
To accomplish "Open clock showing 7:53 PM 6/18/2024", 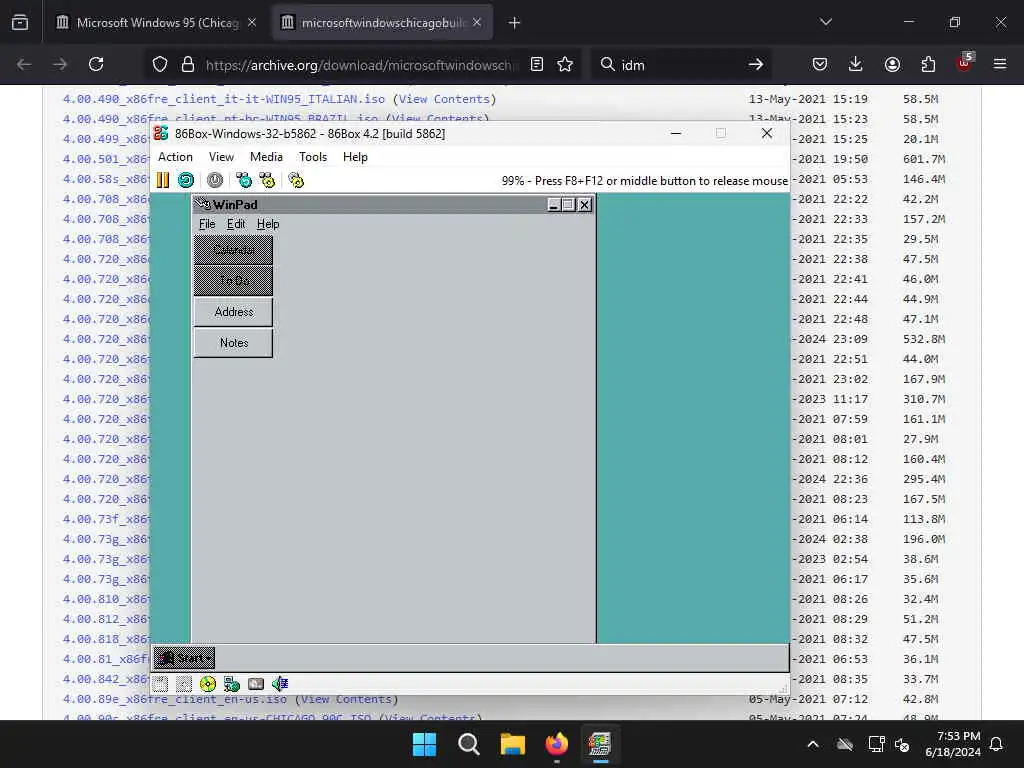I will point(953,744).
